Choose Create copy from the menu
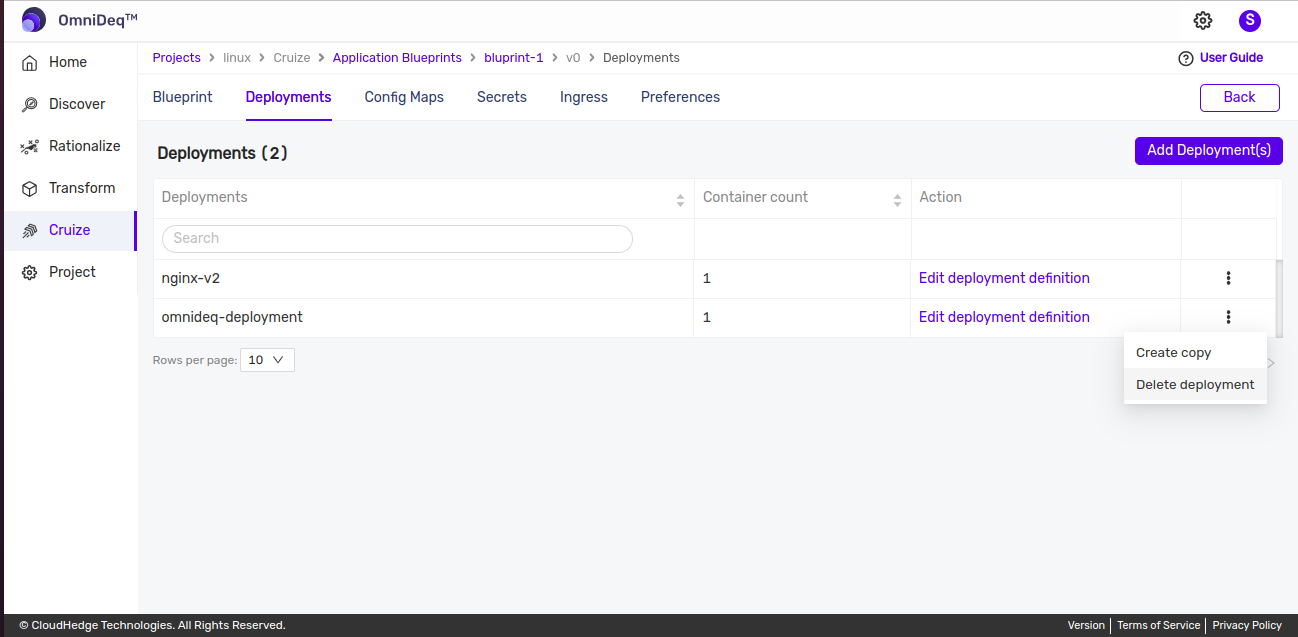The width and height of the screenshot is (1298, 637). coord(1173,353)
